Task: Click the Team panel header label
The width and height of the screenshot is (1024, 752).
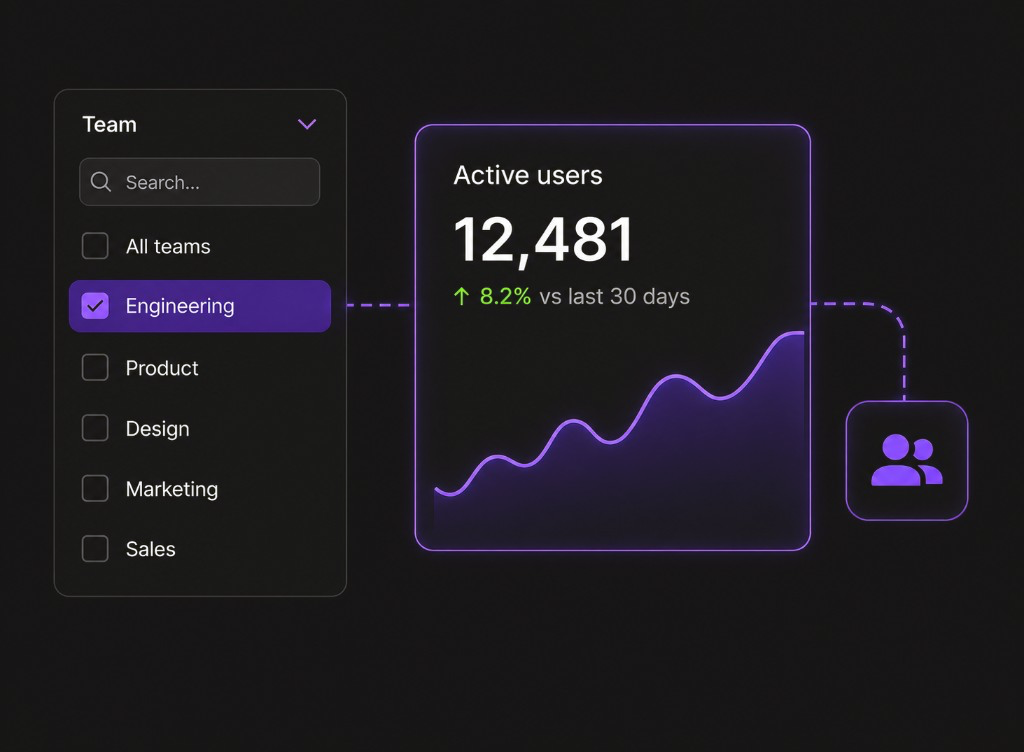Action: pos(110,124)
